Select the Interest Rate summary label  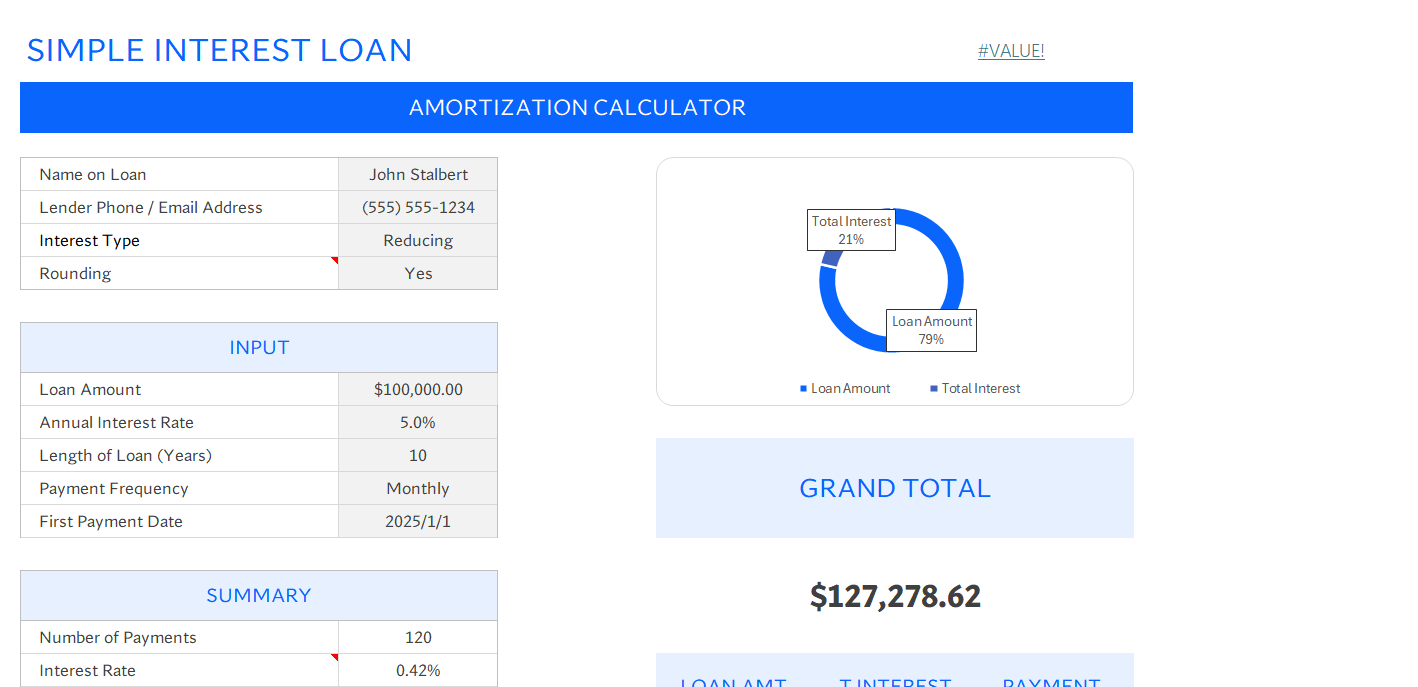click(x=179, y=670)
